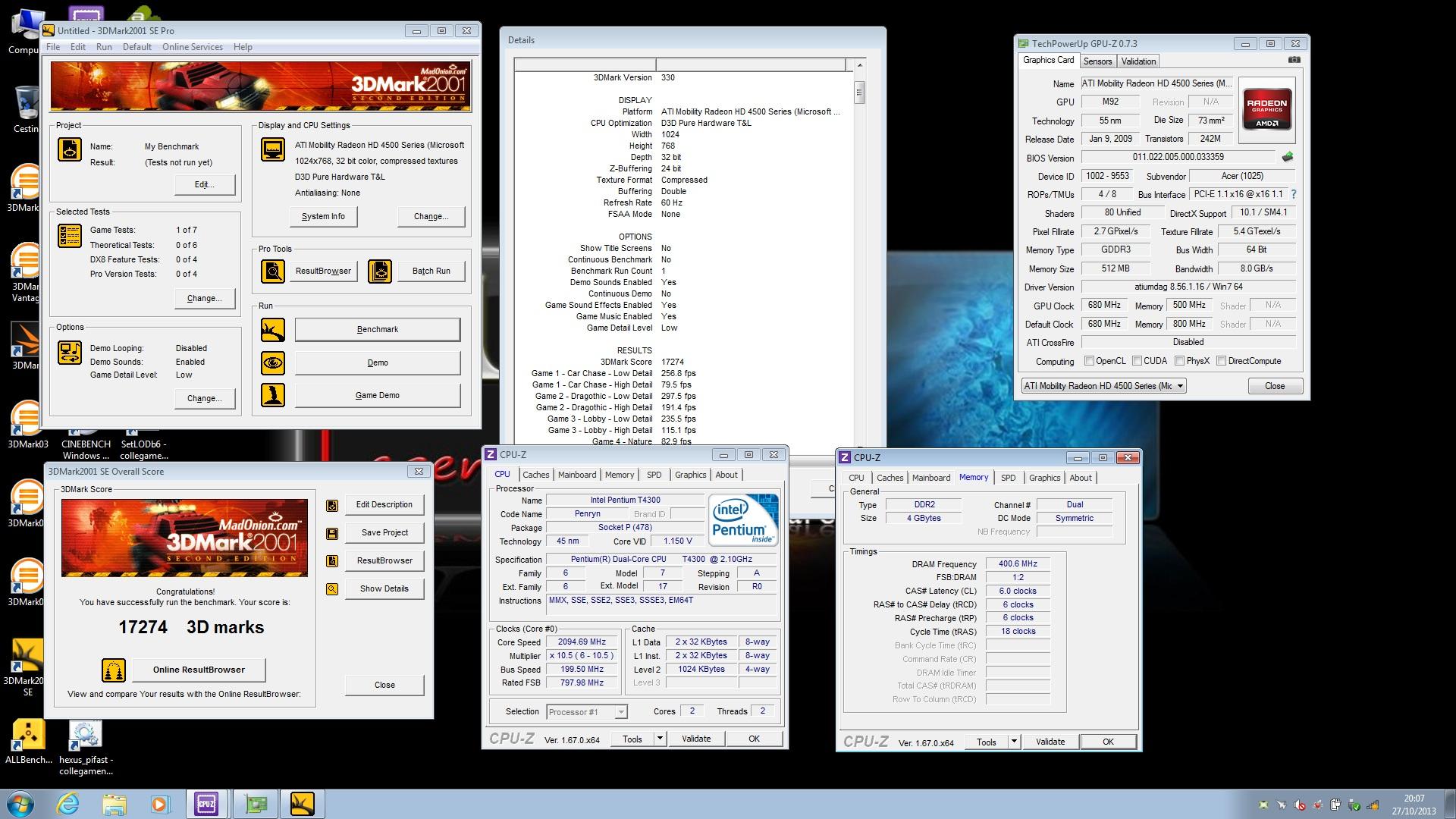Open the Windows Media Player taskbar icon

click(x=160, y=804)
